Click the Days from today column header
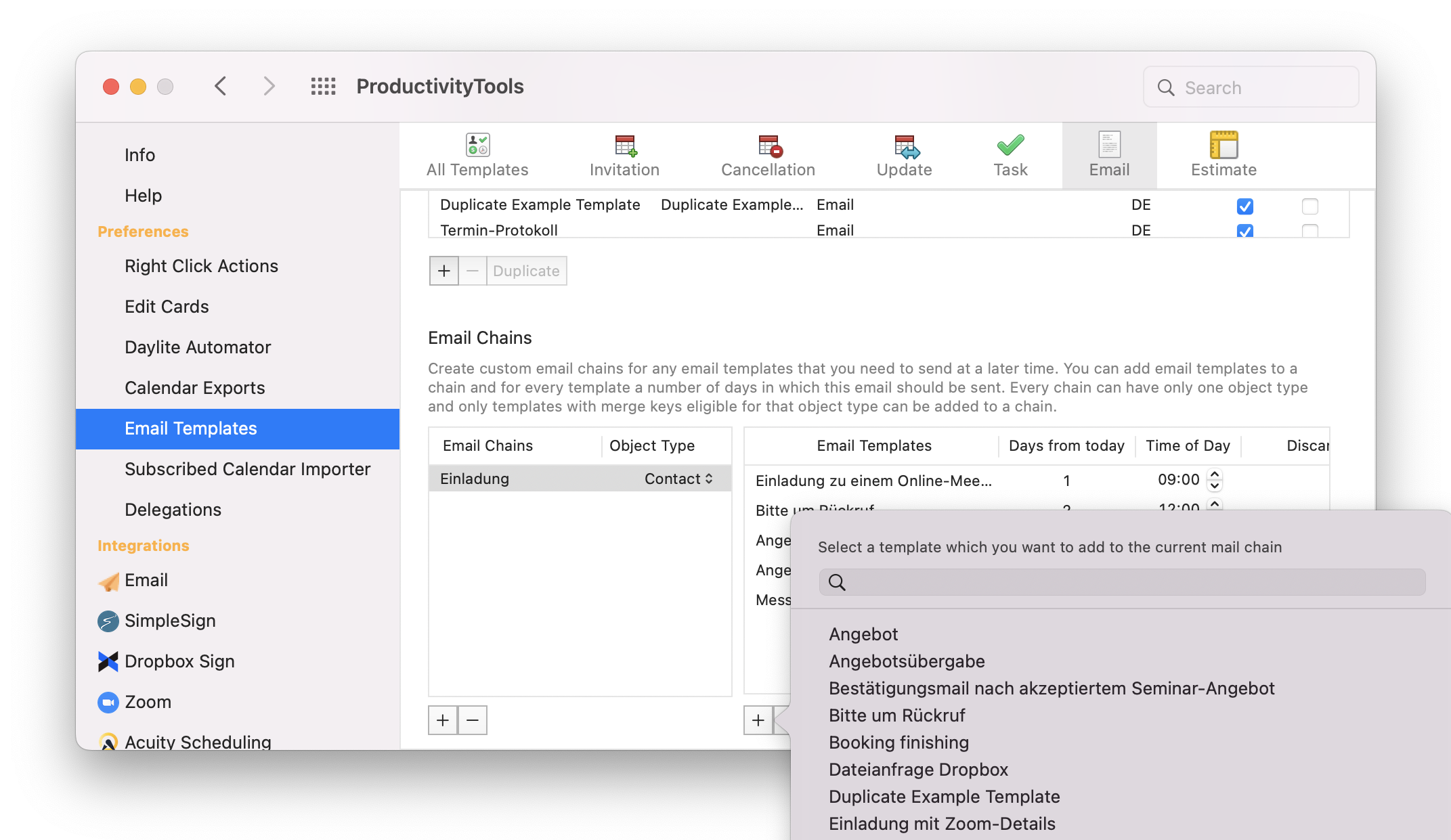1451x840 pixels. (1066, 445)
